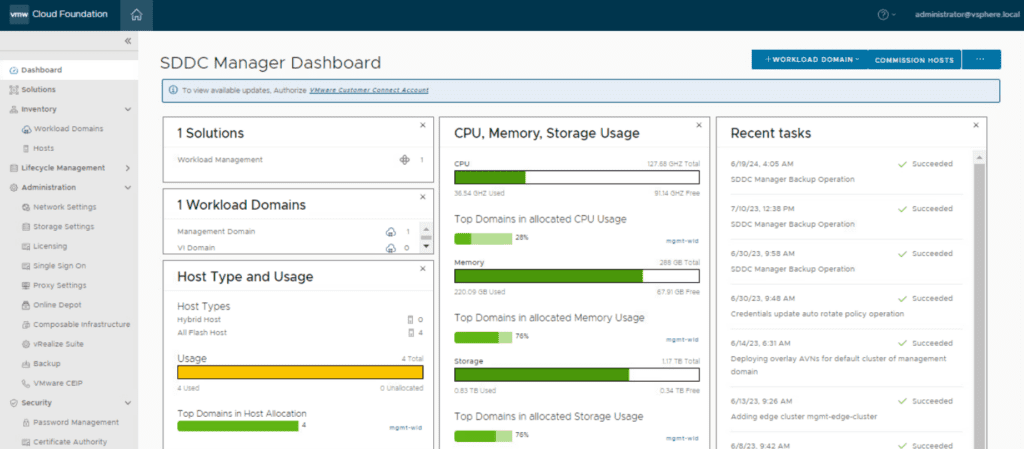Screen dimensions: 1024x449
Task: Click the All Flash Host icon
Action: click(411, 333)
